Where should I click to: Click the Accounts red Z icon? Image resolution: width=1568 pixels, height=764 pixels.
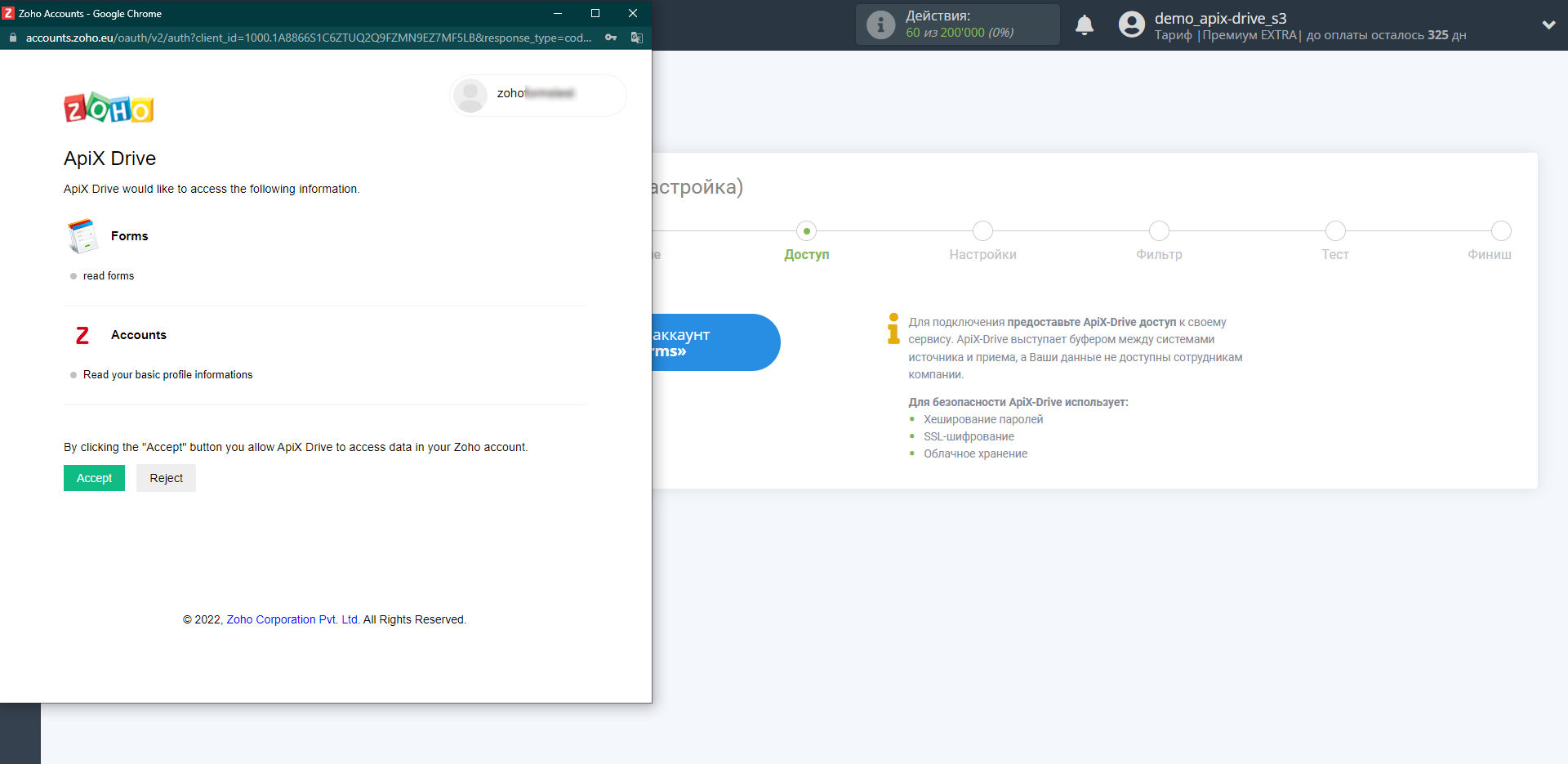pyautogui.click(x=82, y=335)
